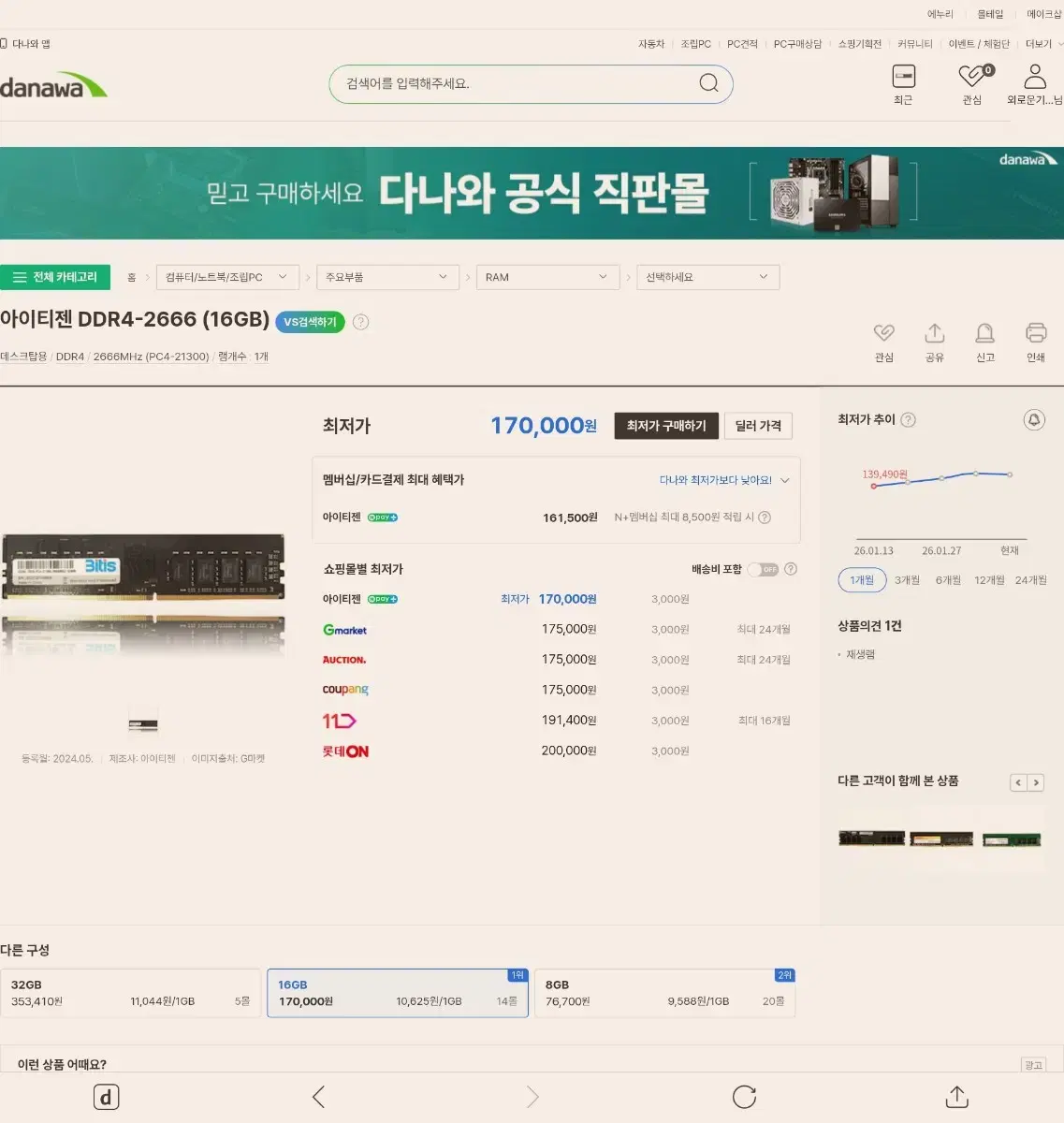This screenshot has width=1064, height=1123.
Task: Open the 관심 wishlist heart icon in header
Action: pos(974,75)
